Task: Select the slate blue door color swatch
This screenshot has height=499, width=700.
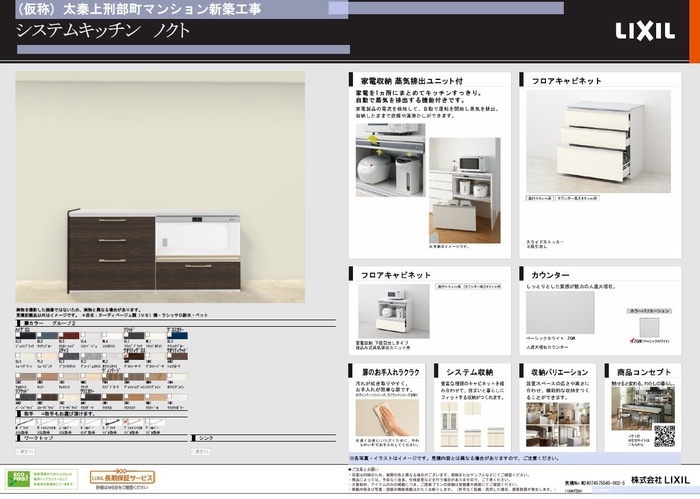Action: tap(47, 336)
